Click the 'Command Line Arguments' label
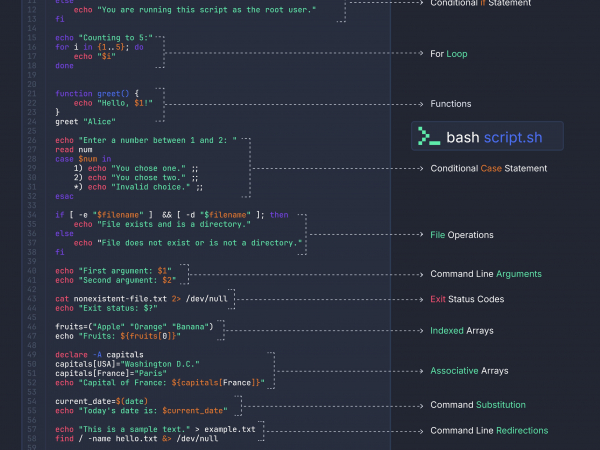The image size is (600, 450). 486,274
